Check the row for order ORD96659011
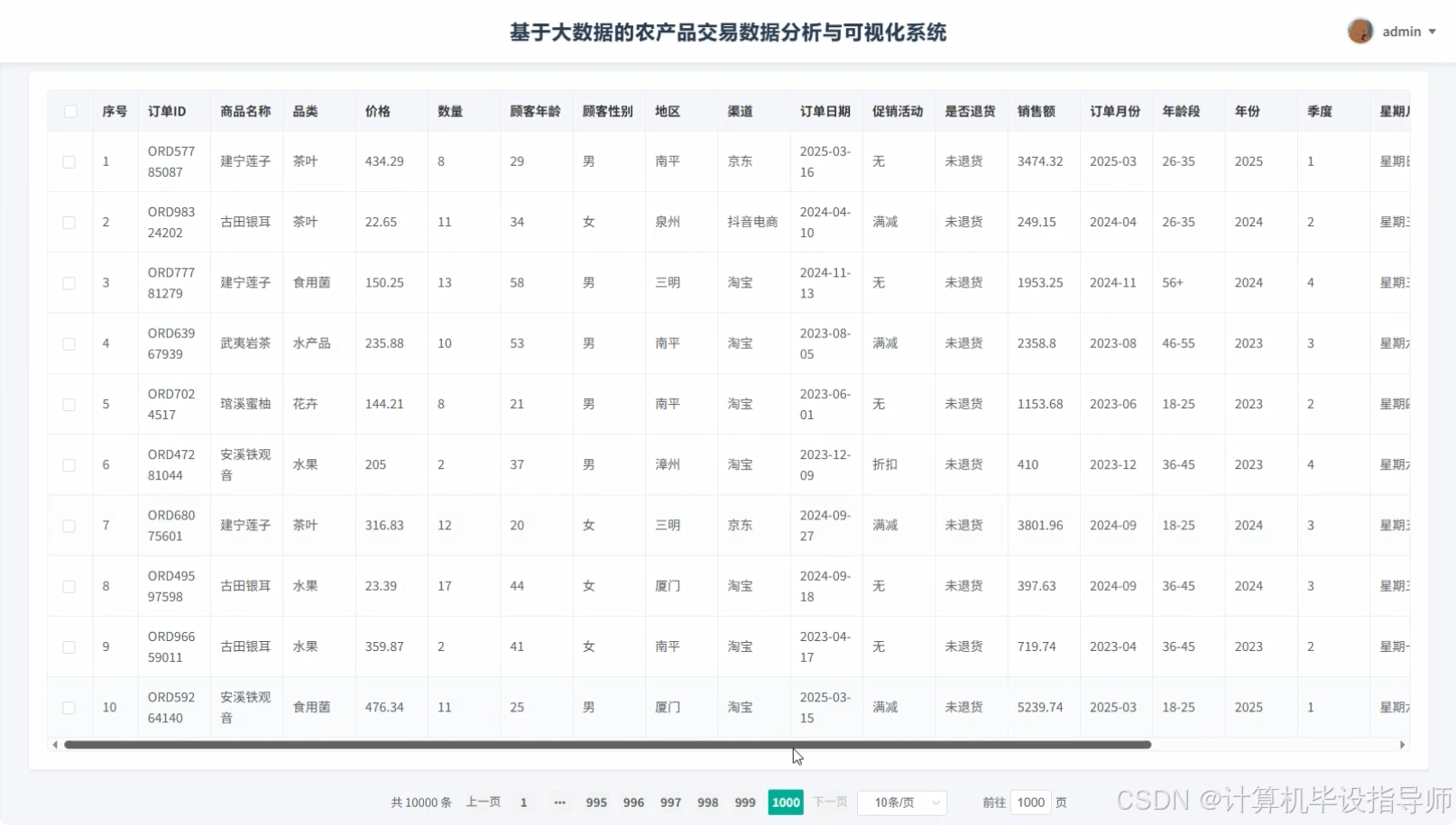 [69, 647]
